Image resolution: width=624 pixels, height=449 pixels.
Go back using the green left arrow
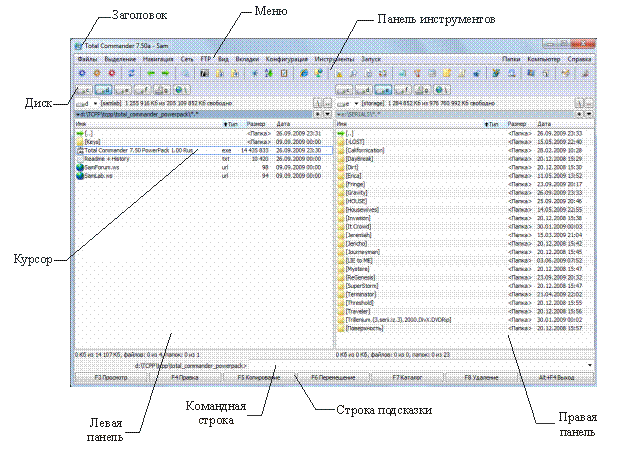[151, 73]
